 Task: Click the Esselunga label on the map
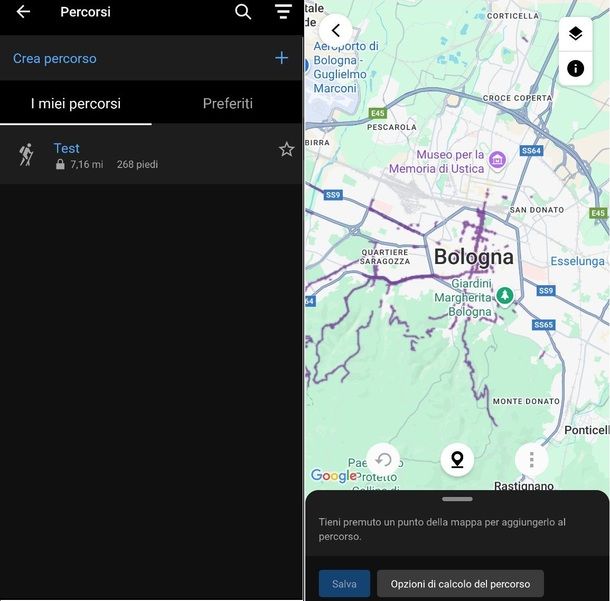point(577,261)
